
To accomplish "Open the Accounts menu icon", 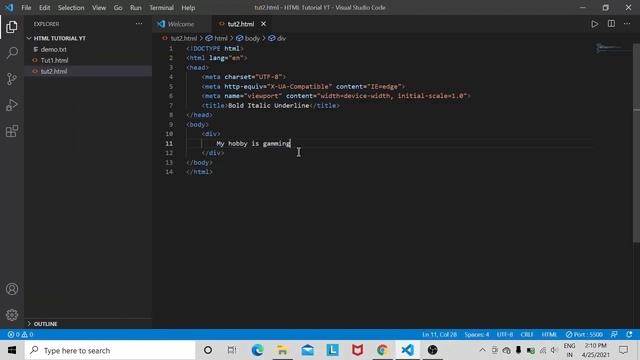I will tap(12, 289).
